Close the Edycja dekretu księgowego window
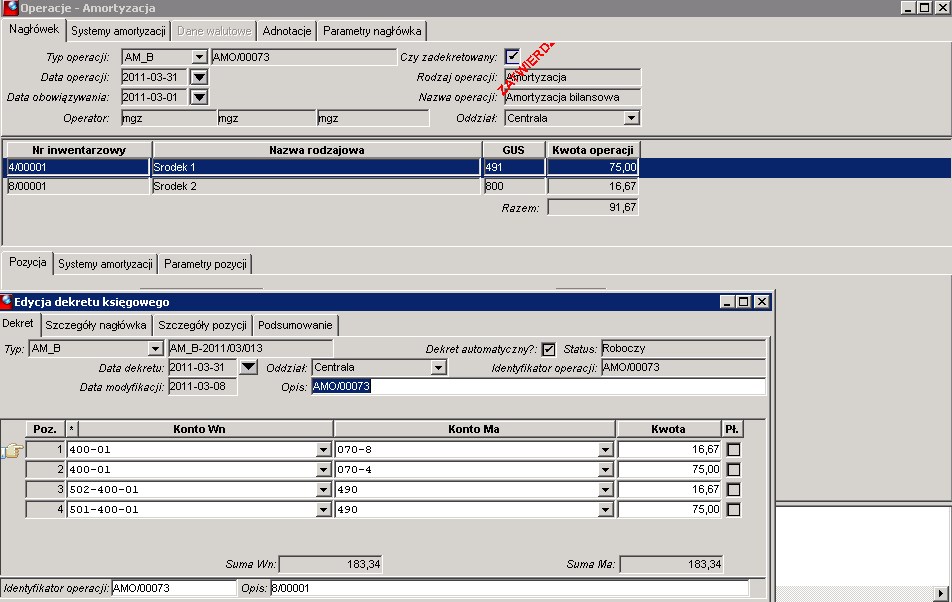Screen dimensions: 952x602 [762, 302]
